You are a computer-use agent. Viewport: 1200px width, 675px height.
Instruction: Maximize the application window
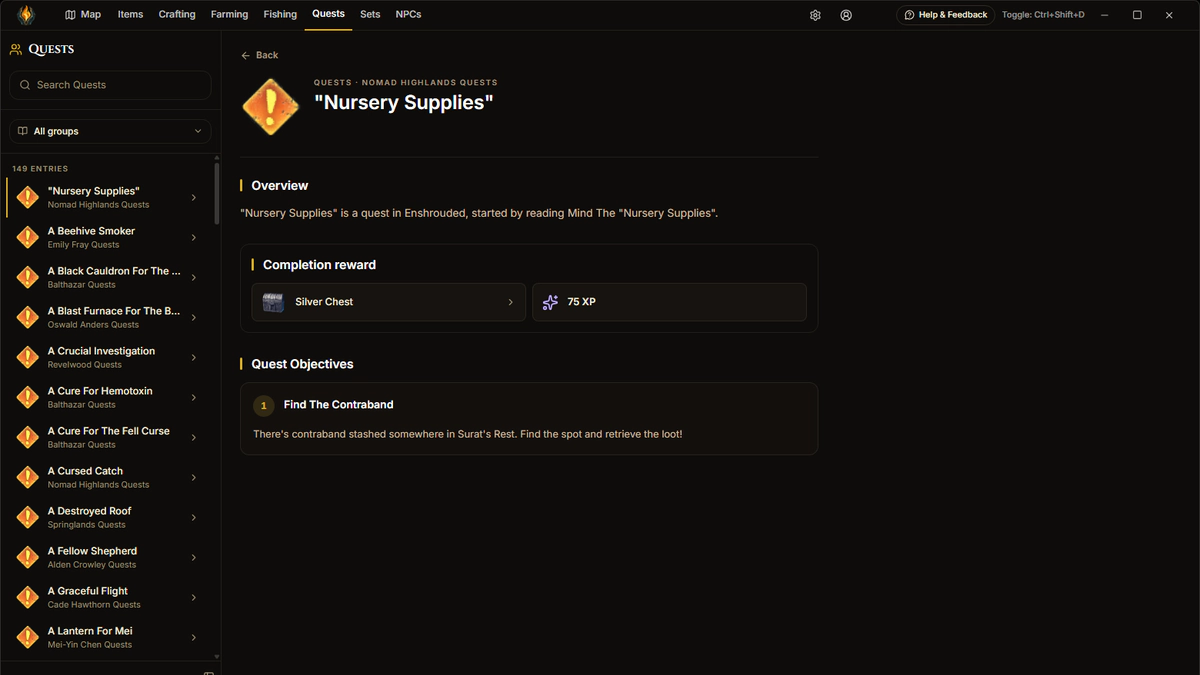point(1137,15)
